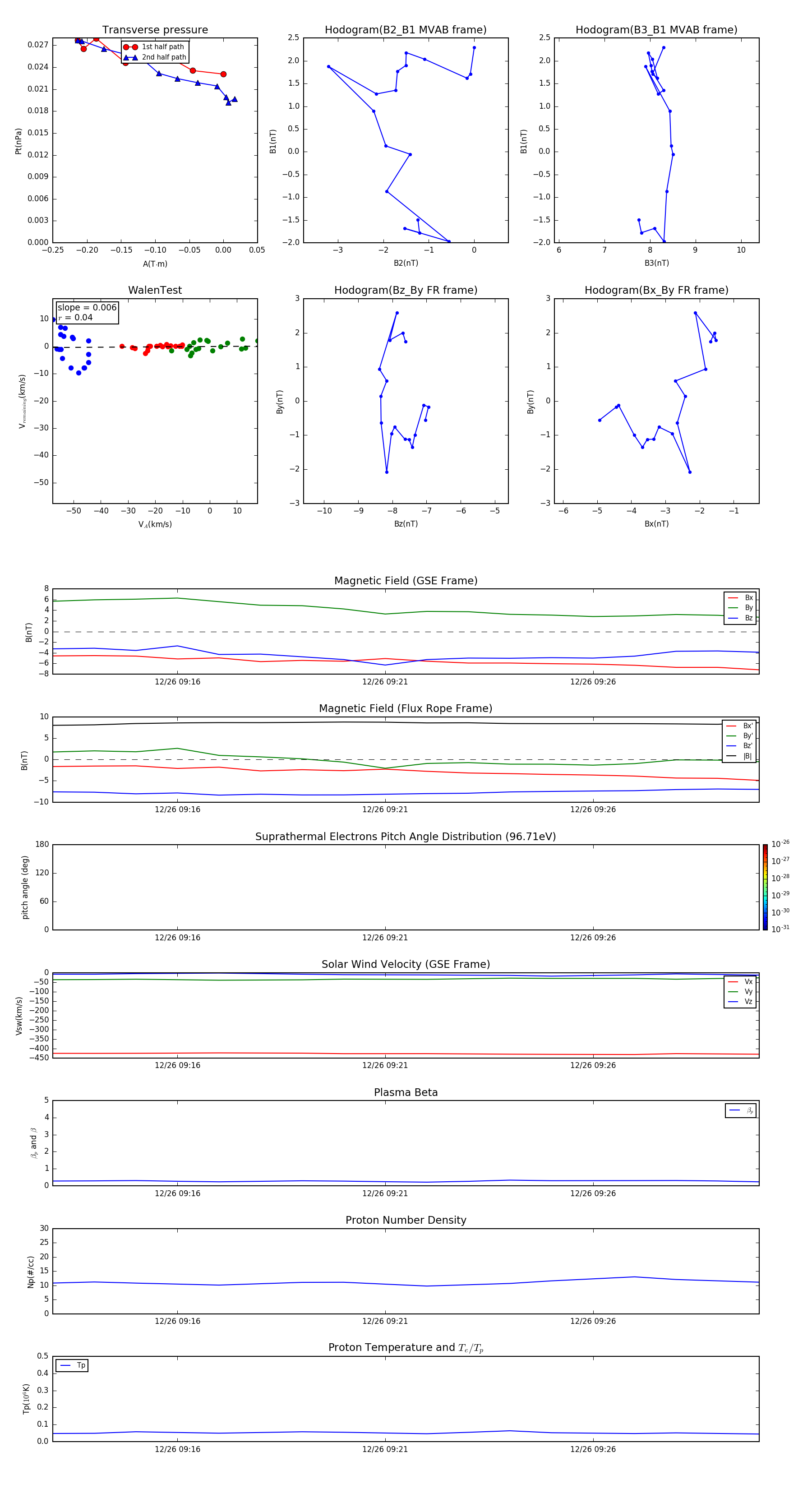
Task: Click the "V_A(km/s)" x-axis label
Action: (x=155, y=525)
